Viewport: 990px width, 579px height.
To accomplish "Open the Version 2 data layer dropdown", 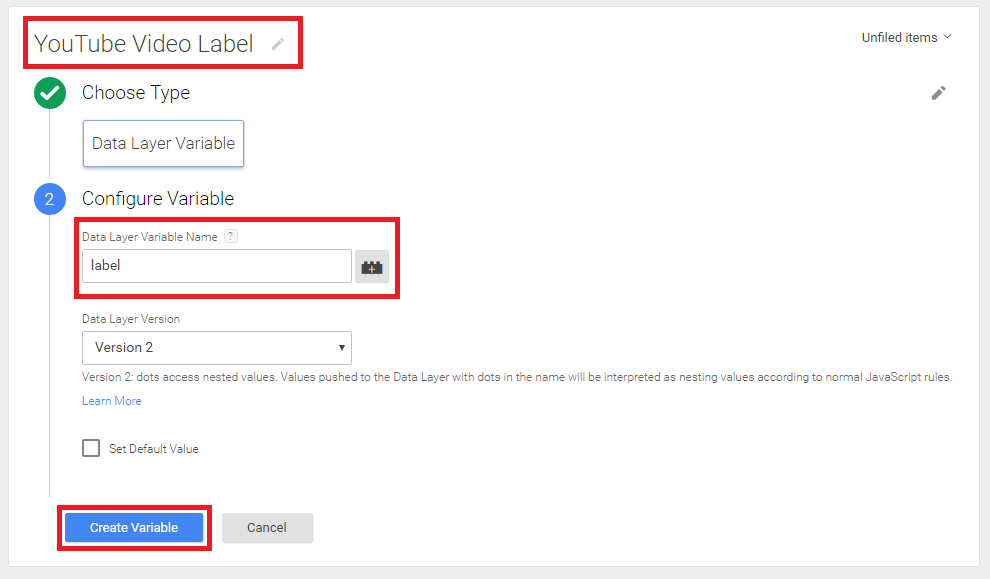I will pyautogui.click(x=216, y=348).
